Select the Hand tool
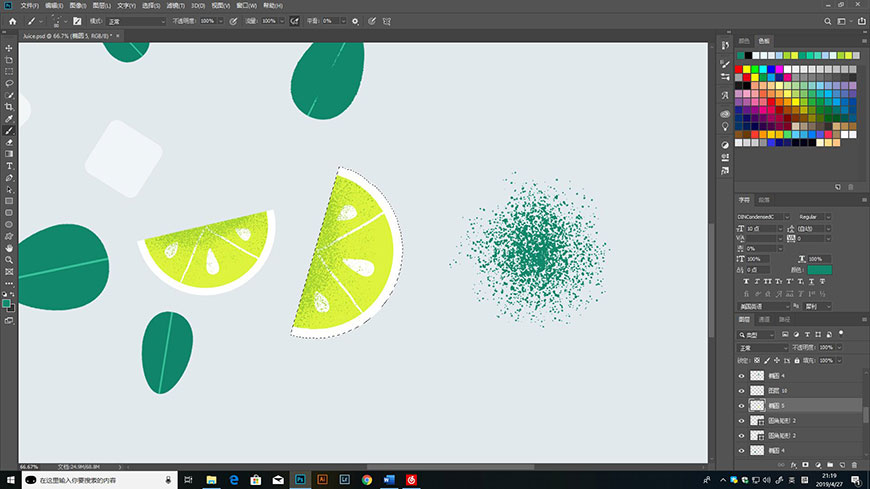Image resolution: width=870 pixels, height=489 pixels. [x=9, y=247]
